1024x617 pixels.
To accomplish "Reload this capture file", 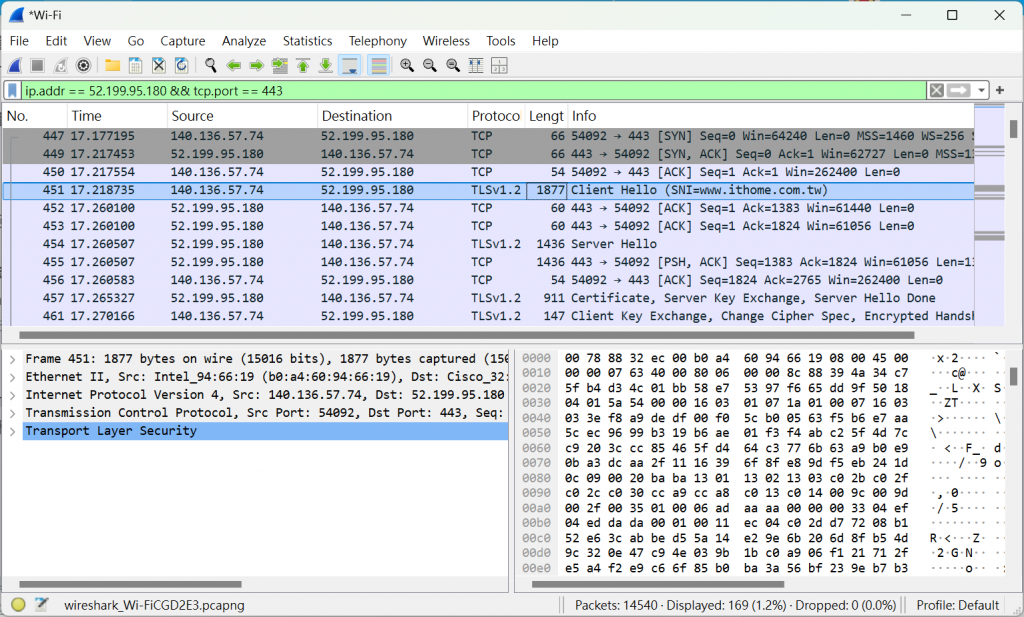I will tap(182, 65).
